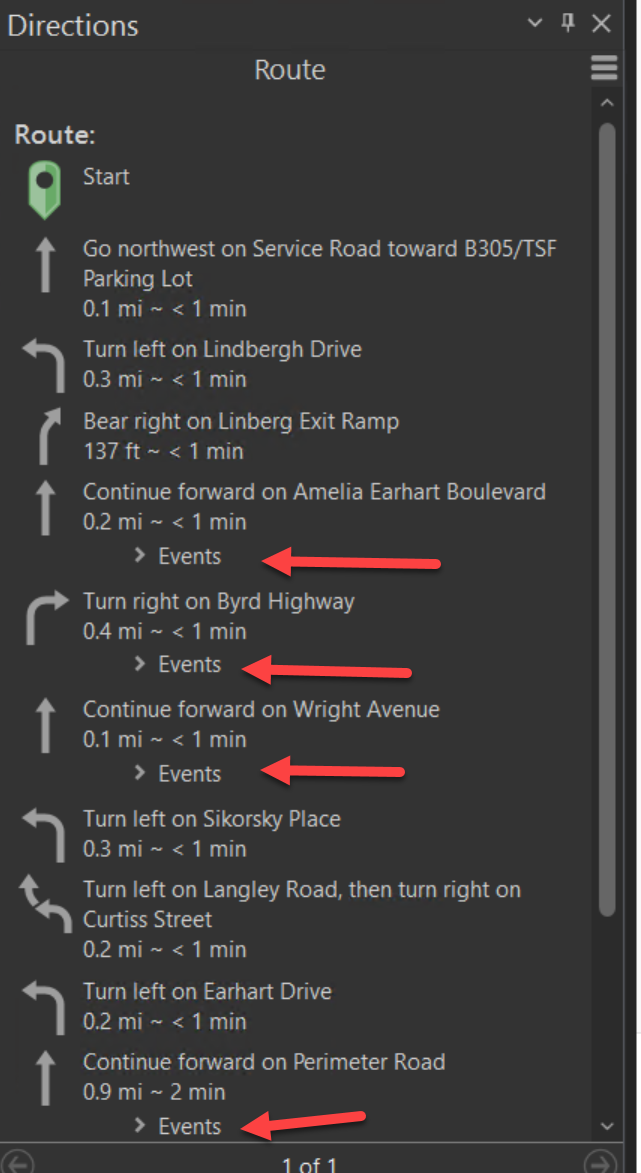The image size is (641, 1173).
Task: Toggle auto-hide with the pin icon
Action: (568, 22)
